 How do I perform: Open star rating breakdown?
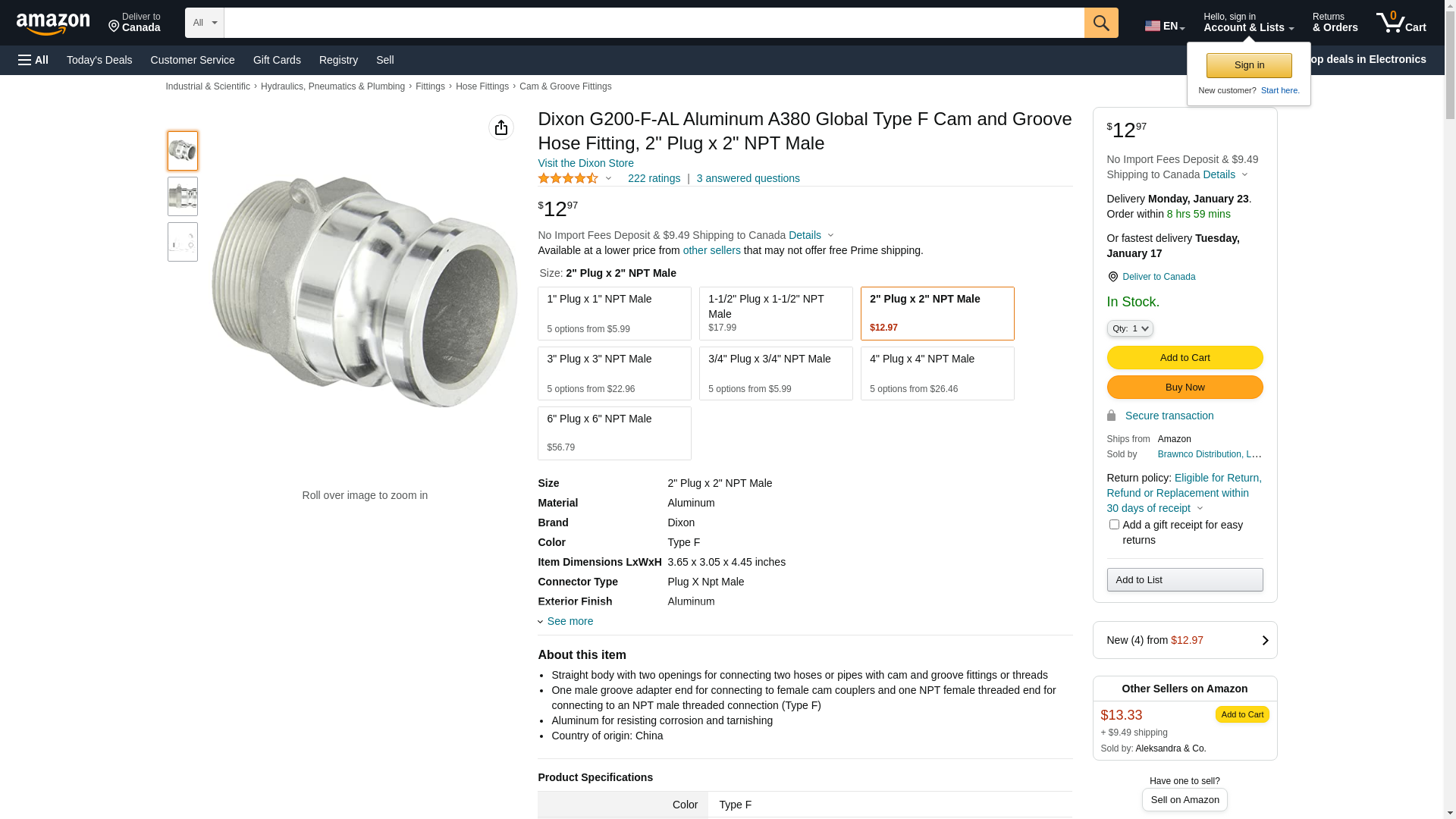(574, 178)
